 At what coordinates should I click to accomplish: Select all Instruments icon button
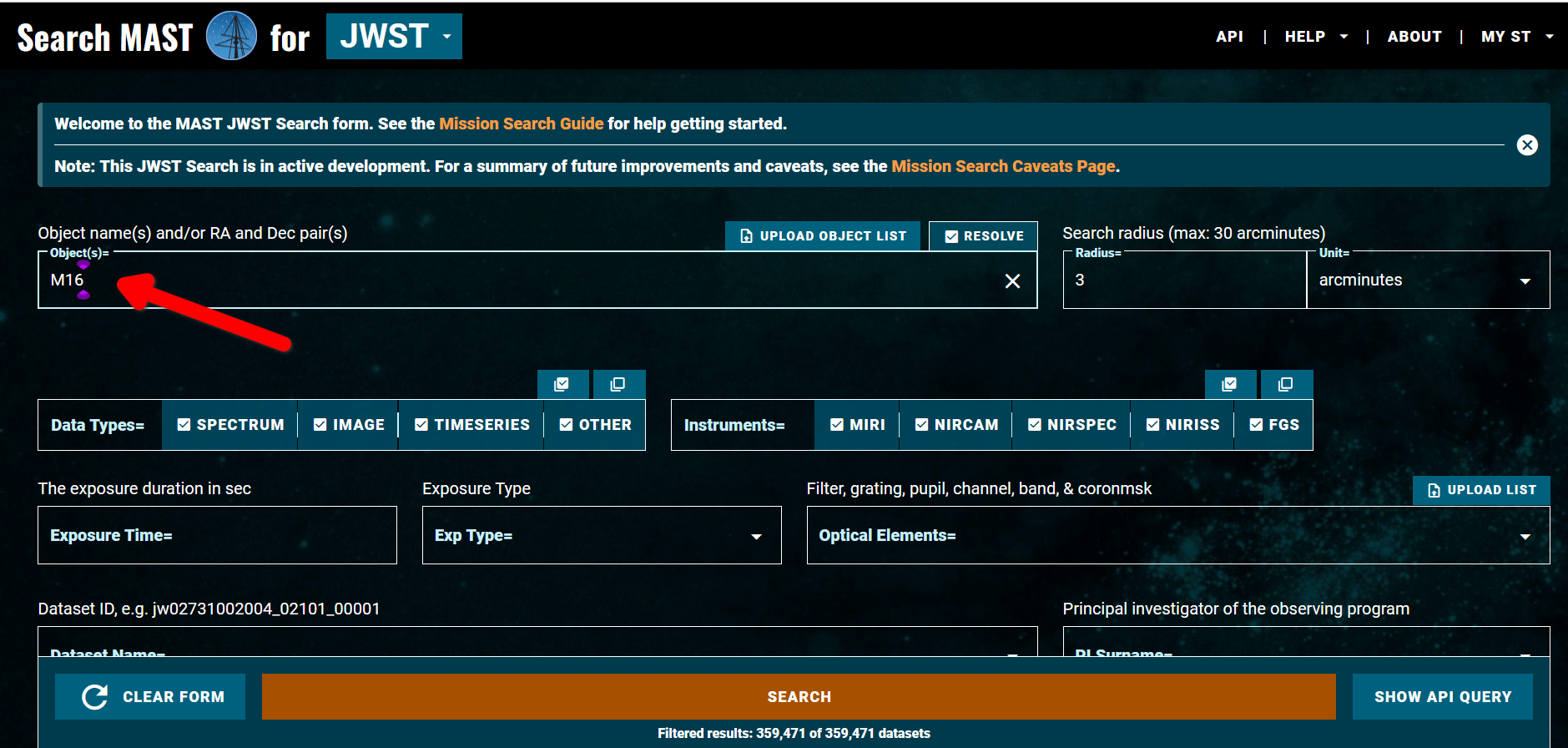(1230, 384)
